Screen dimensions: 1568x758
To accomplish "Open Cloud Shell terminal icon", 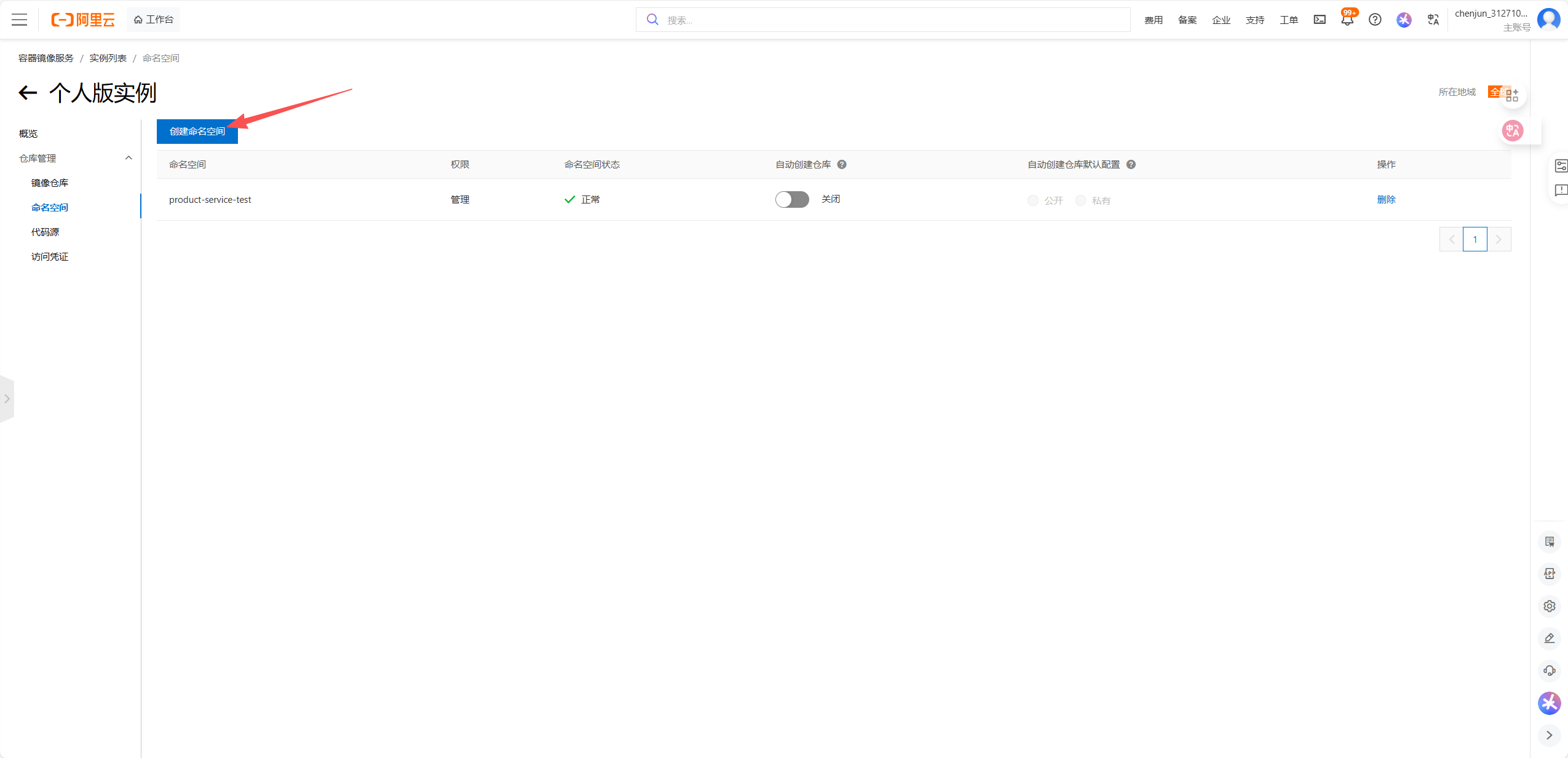I will [x=1320, y=20].
